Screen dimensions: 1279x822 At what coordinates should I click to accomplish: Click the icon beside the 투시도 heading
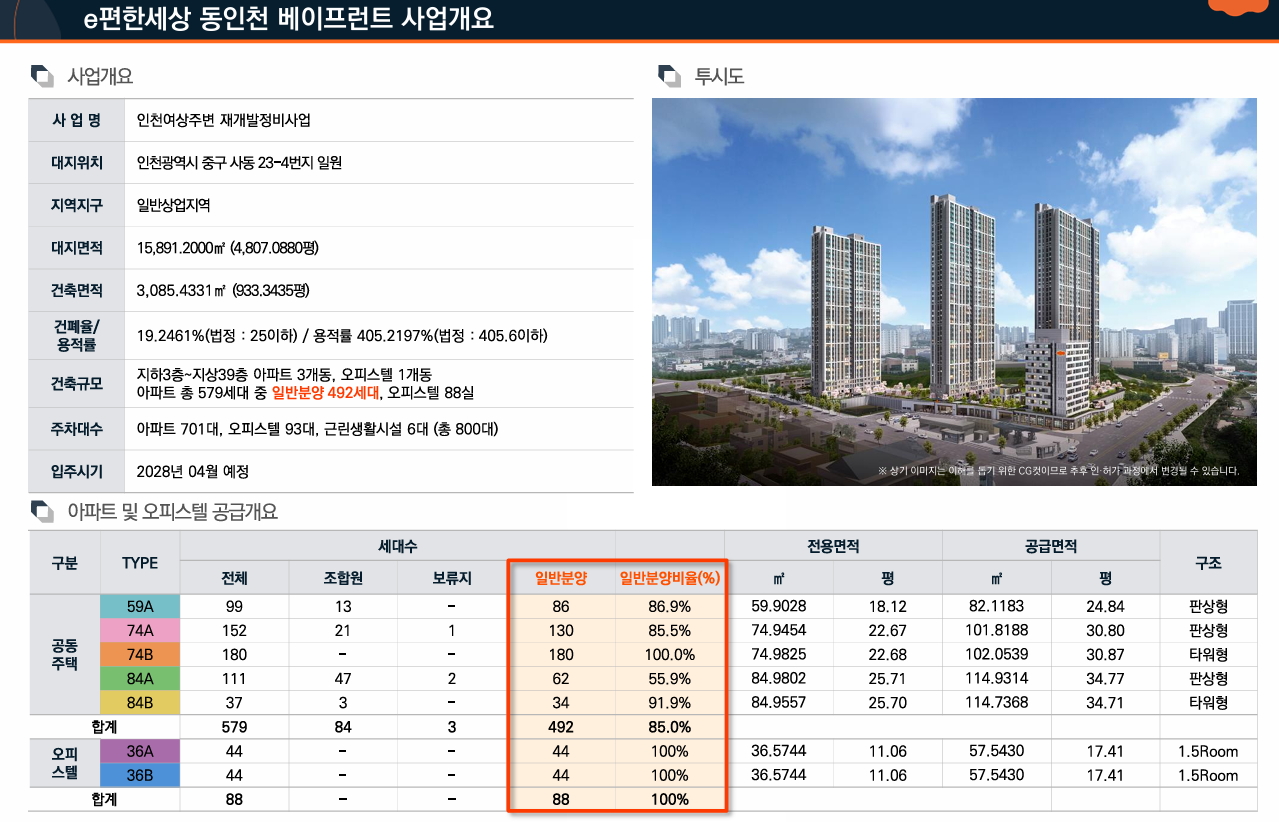[669, 76]
